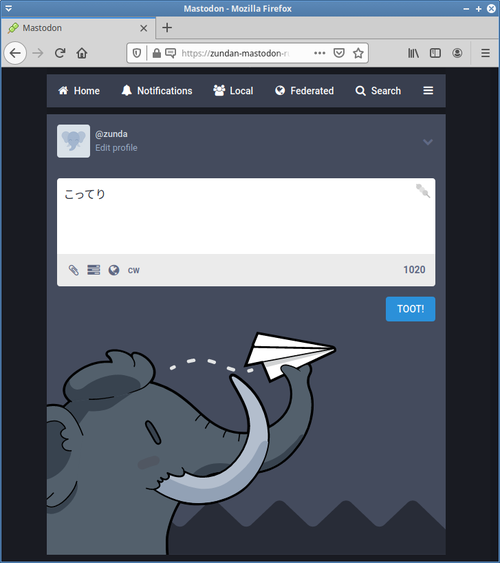Open page actions three-dots menu
The height and width of the screenshot is (563, 500).
click(319, 53)
